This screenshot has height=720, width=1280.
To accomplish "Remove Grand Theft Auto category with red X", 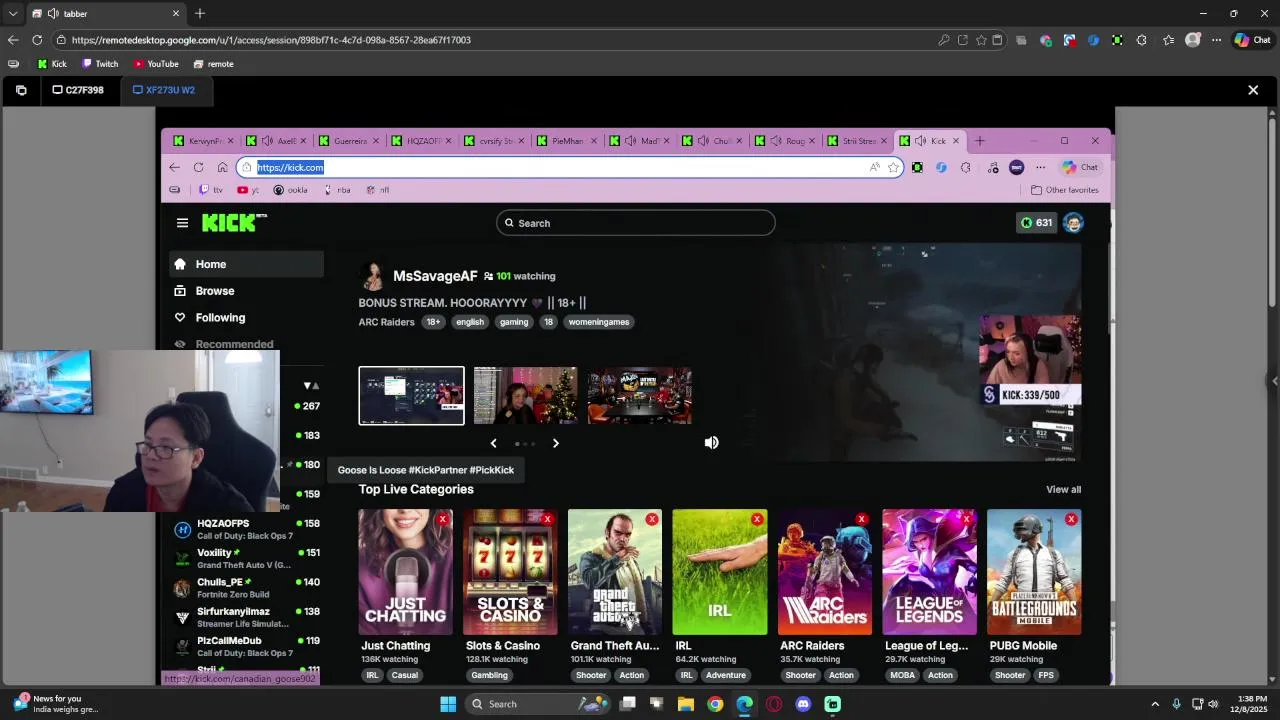I will click(652, 519).
